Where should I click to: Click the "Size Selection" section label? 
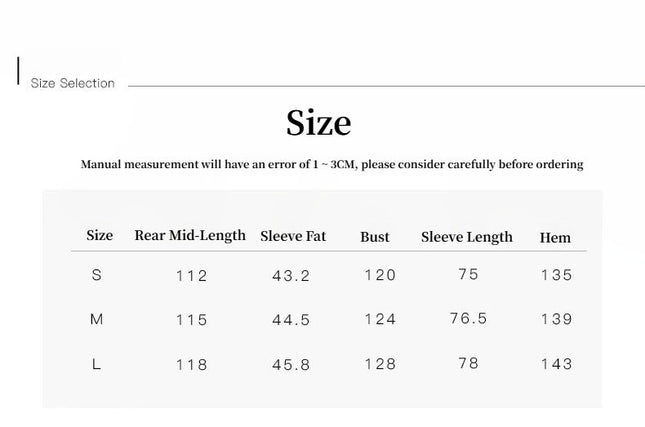[x=73, y=83]
